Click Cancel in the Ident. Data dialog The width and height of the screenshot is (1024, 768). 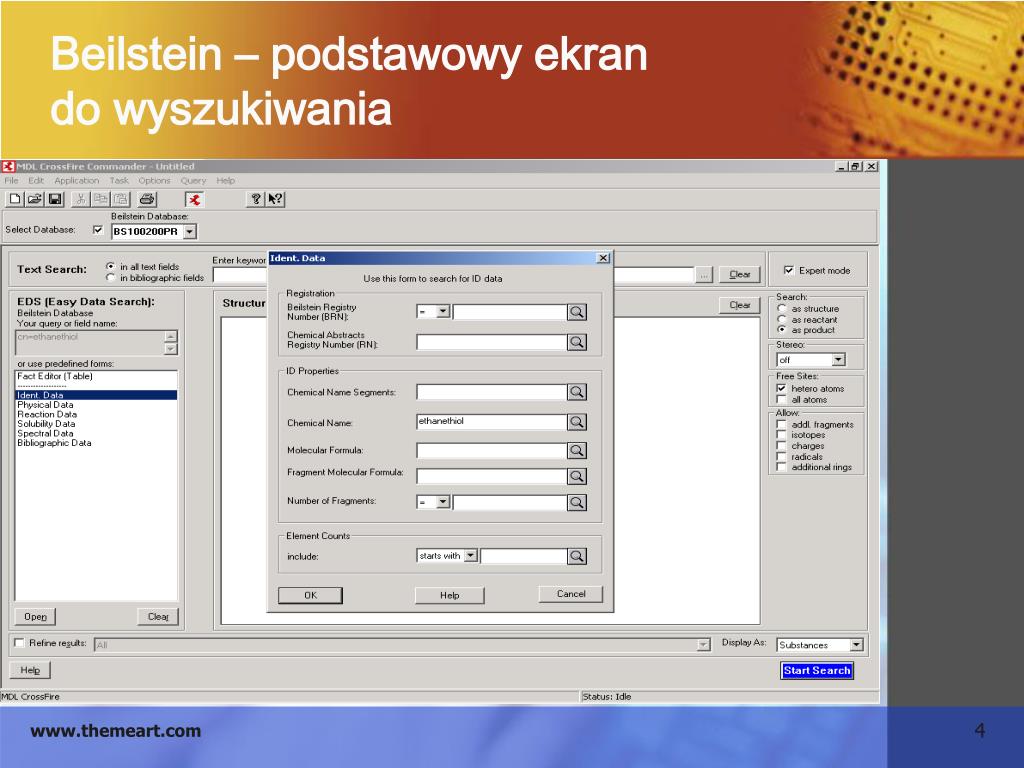point(571,594)
